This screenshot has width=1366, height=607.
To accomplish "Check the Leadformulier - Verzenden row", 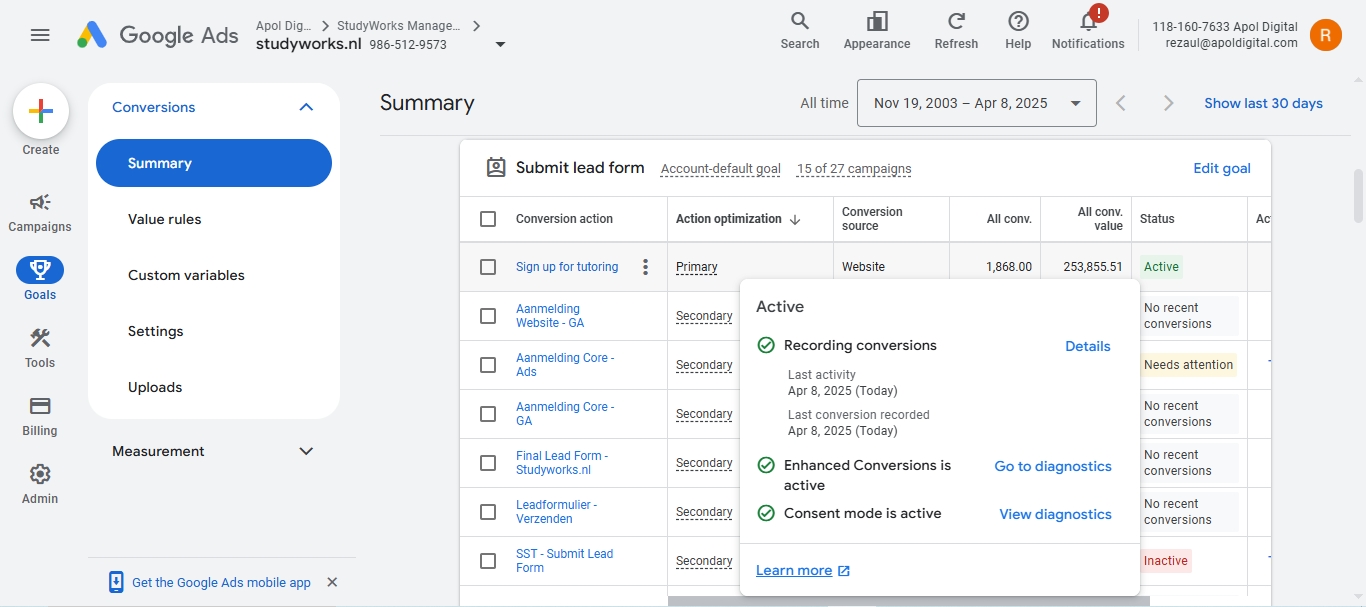I will [x=488, y=512].
